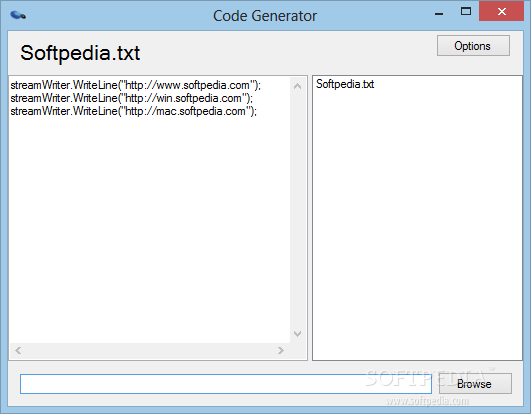Click the code line with www.softpedia.com
Screen dimensions: 531x419
click(x=136, y=85)
